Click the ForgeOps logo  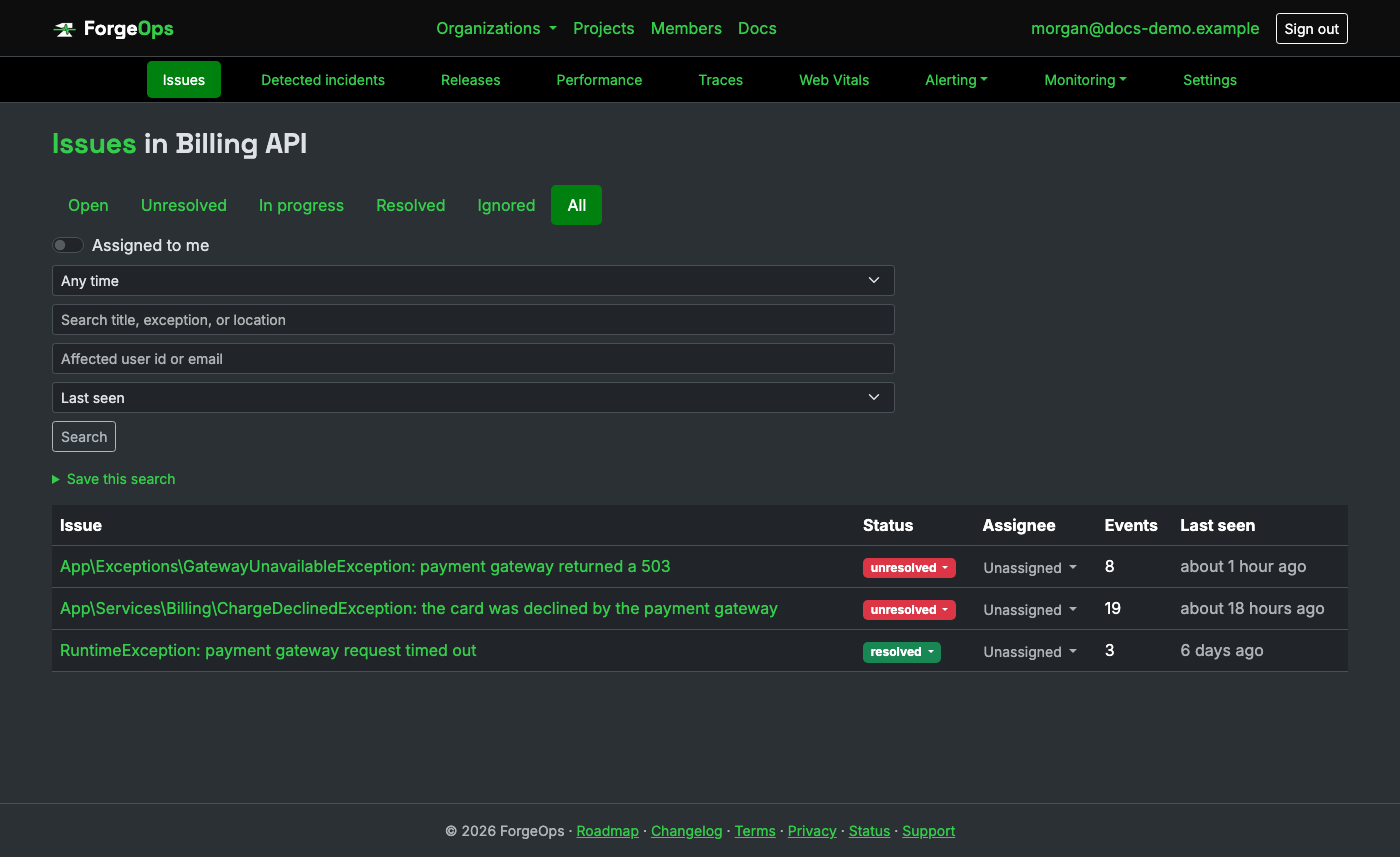(113, 29)
